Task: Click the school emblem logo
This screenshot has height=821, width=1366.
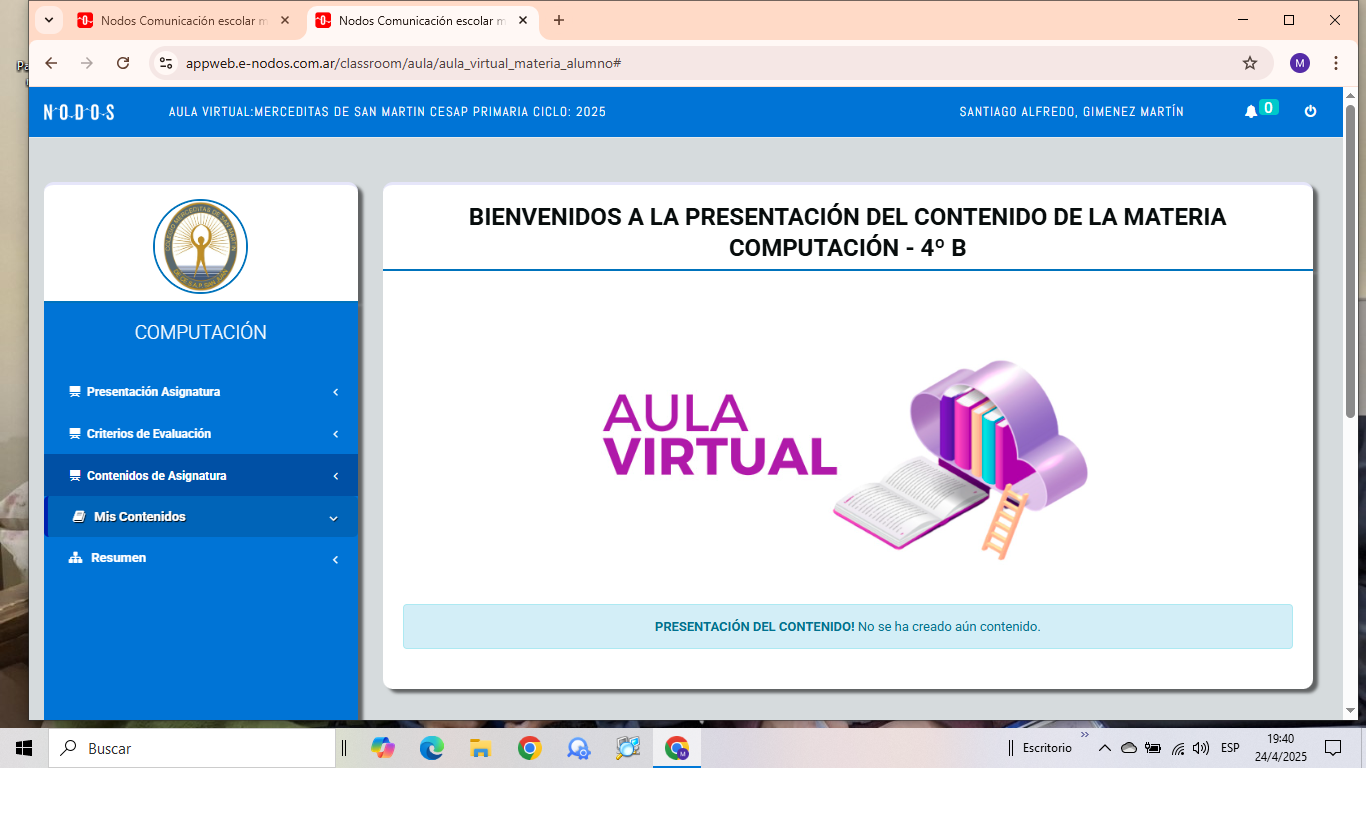Action: 200,246
